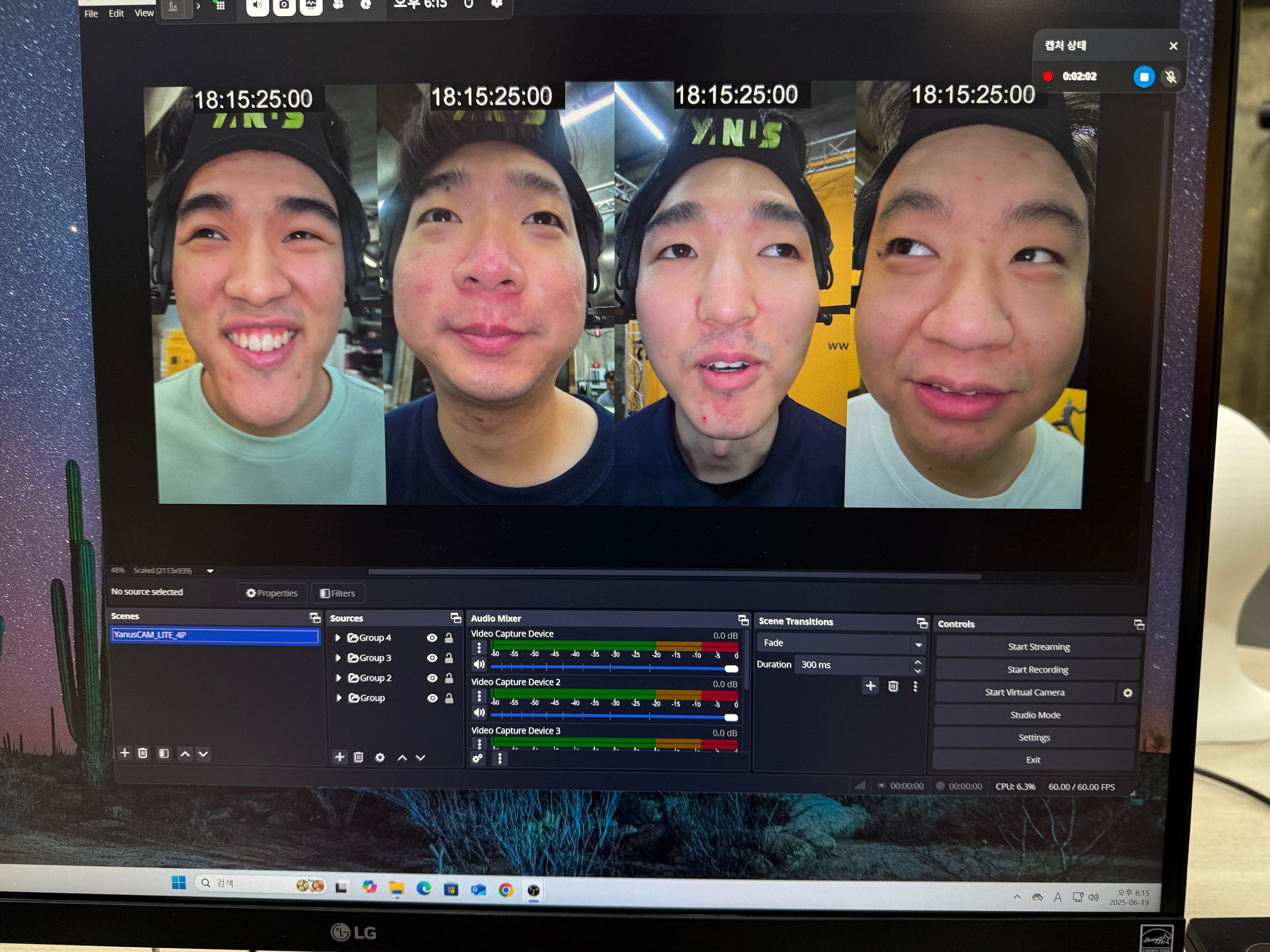
Task: Toggle visibility of Group 2
Action: click(432, 678)
